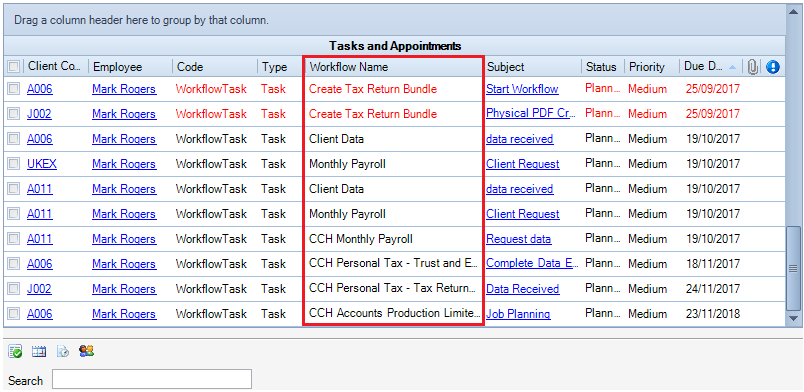Click the document with clock icon
The width and height of the screenshot is (804, 392).
click(63, 351)
